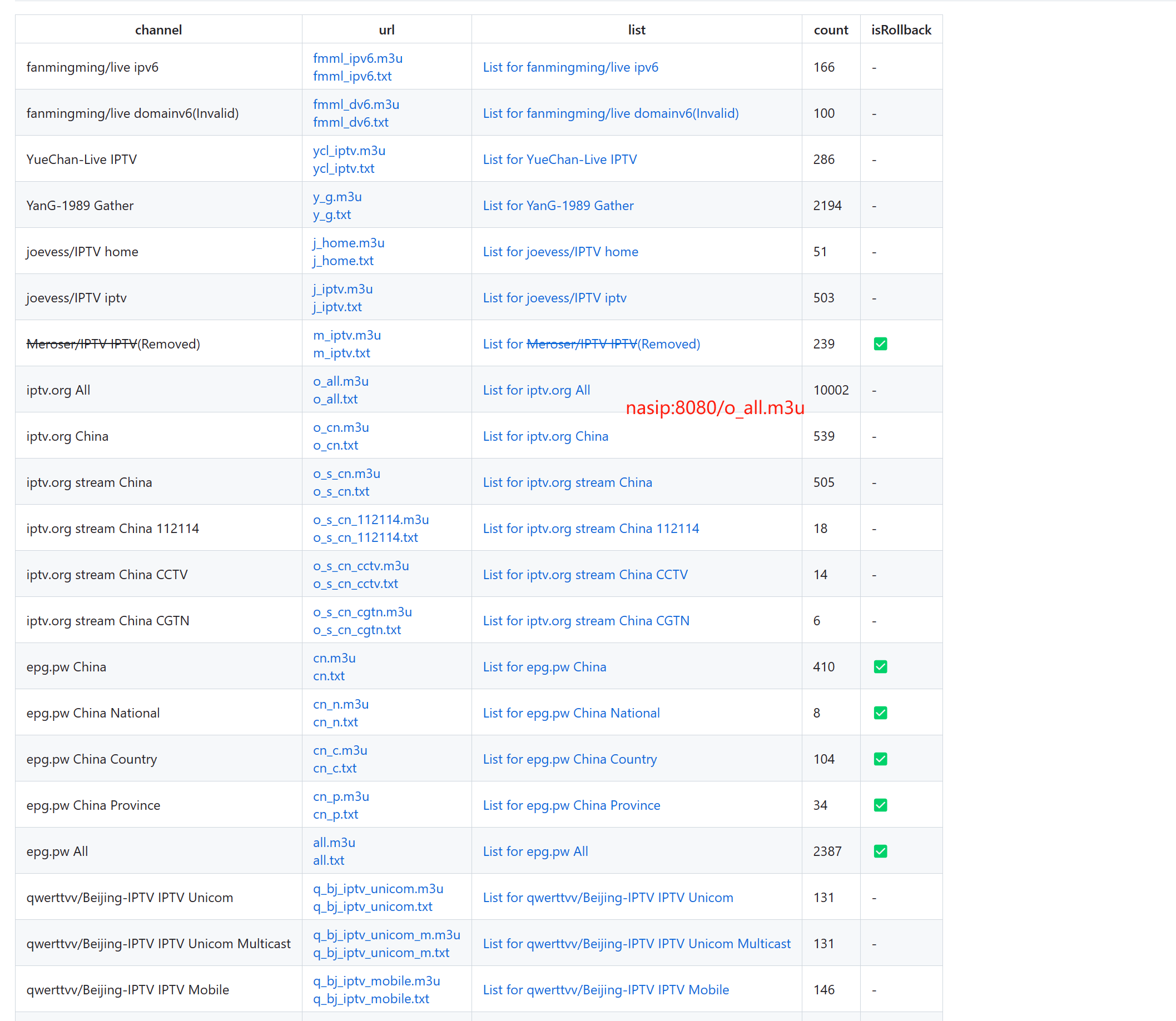Open o_cn.txt link
The height and width of the screenshot is (1021, 1176).
336,445
